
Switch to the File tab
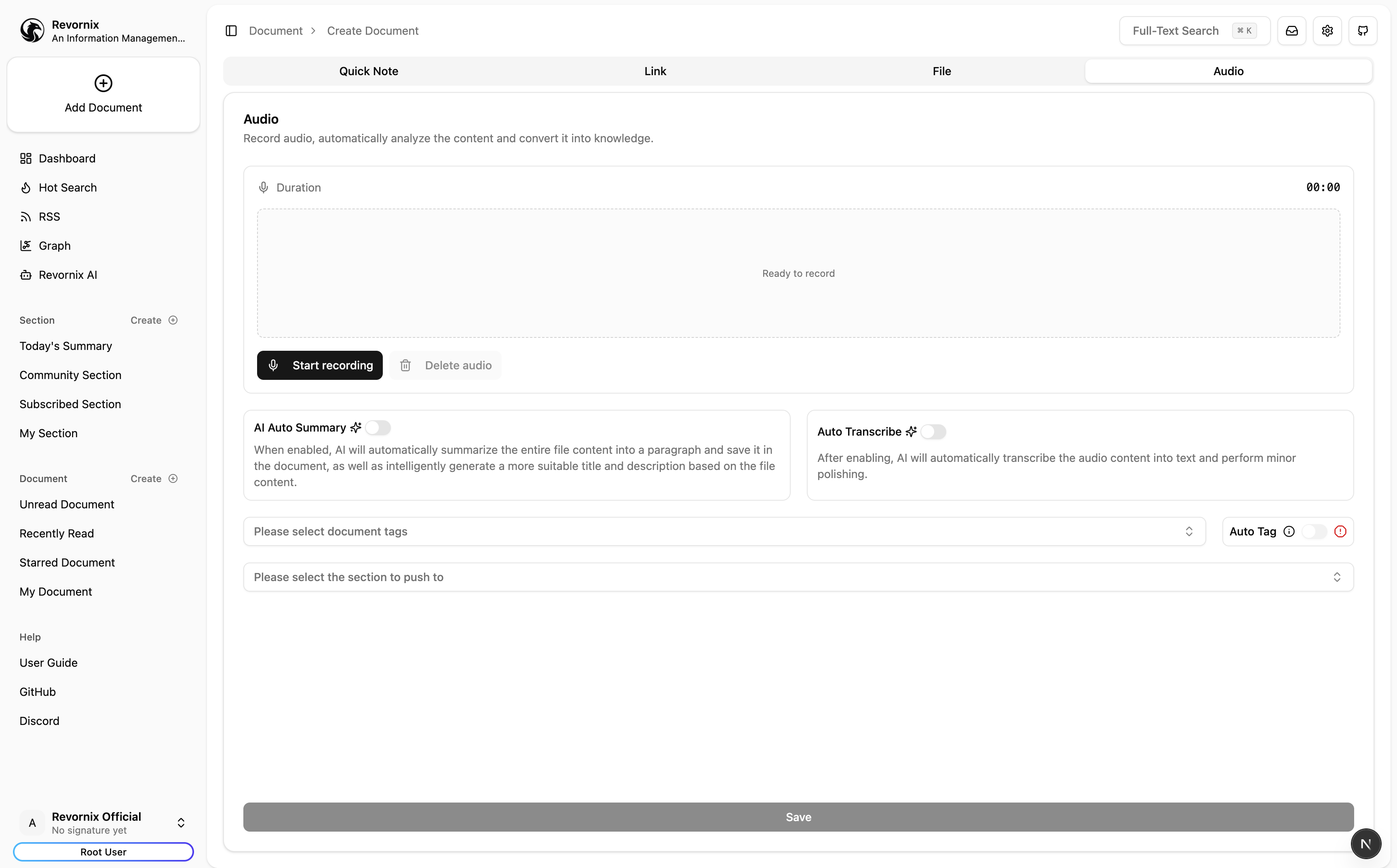(x=942, y=71)
